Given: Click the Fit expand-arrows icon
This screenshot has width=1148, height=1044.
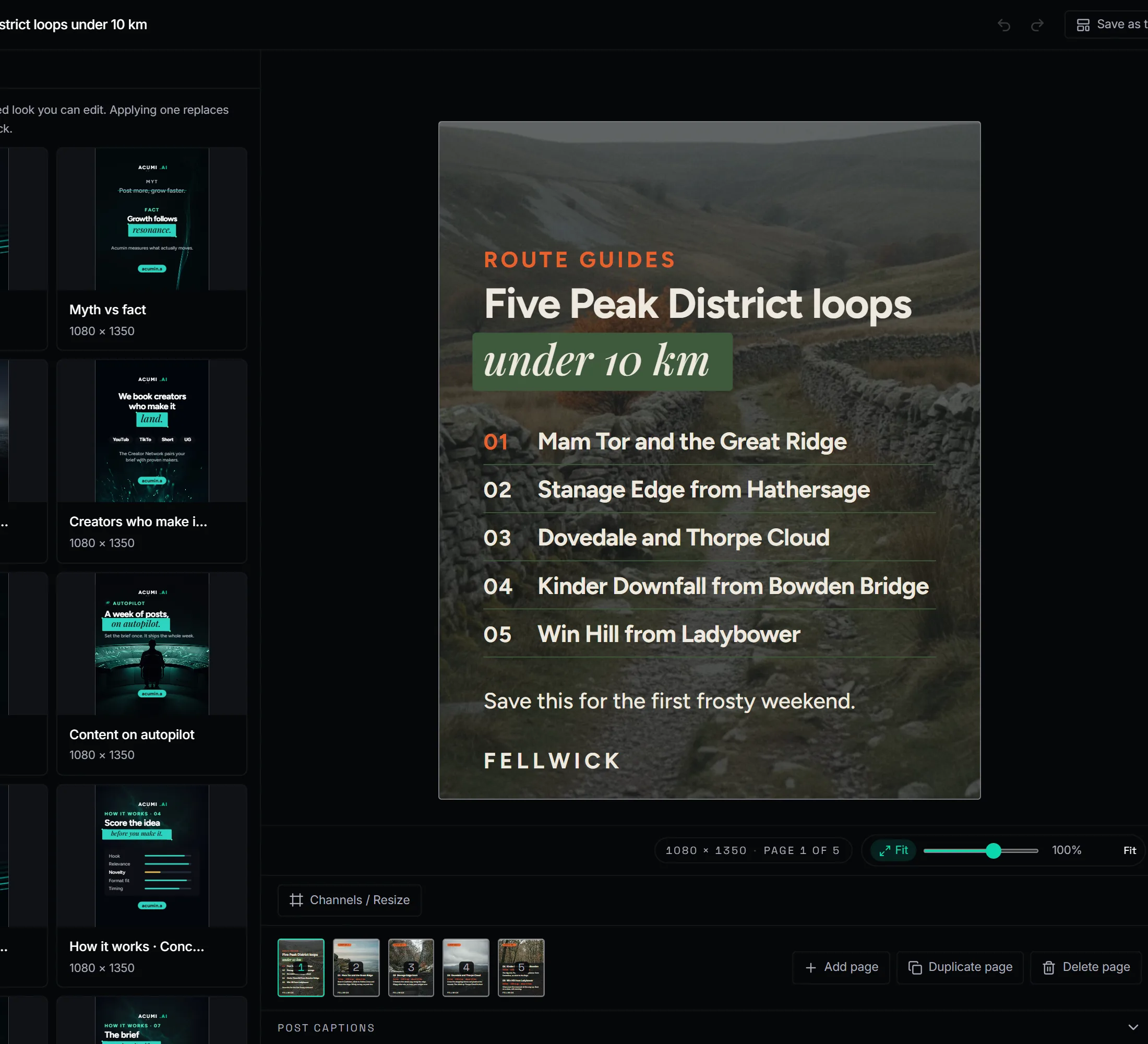Looking at the screenshot, I should 885,851.
